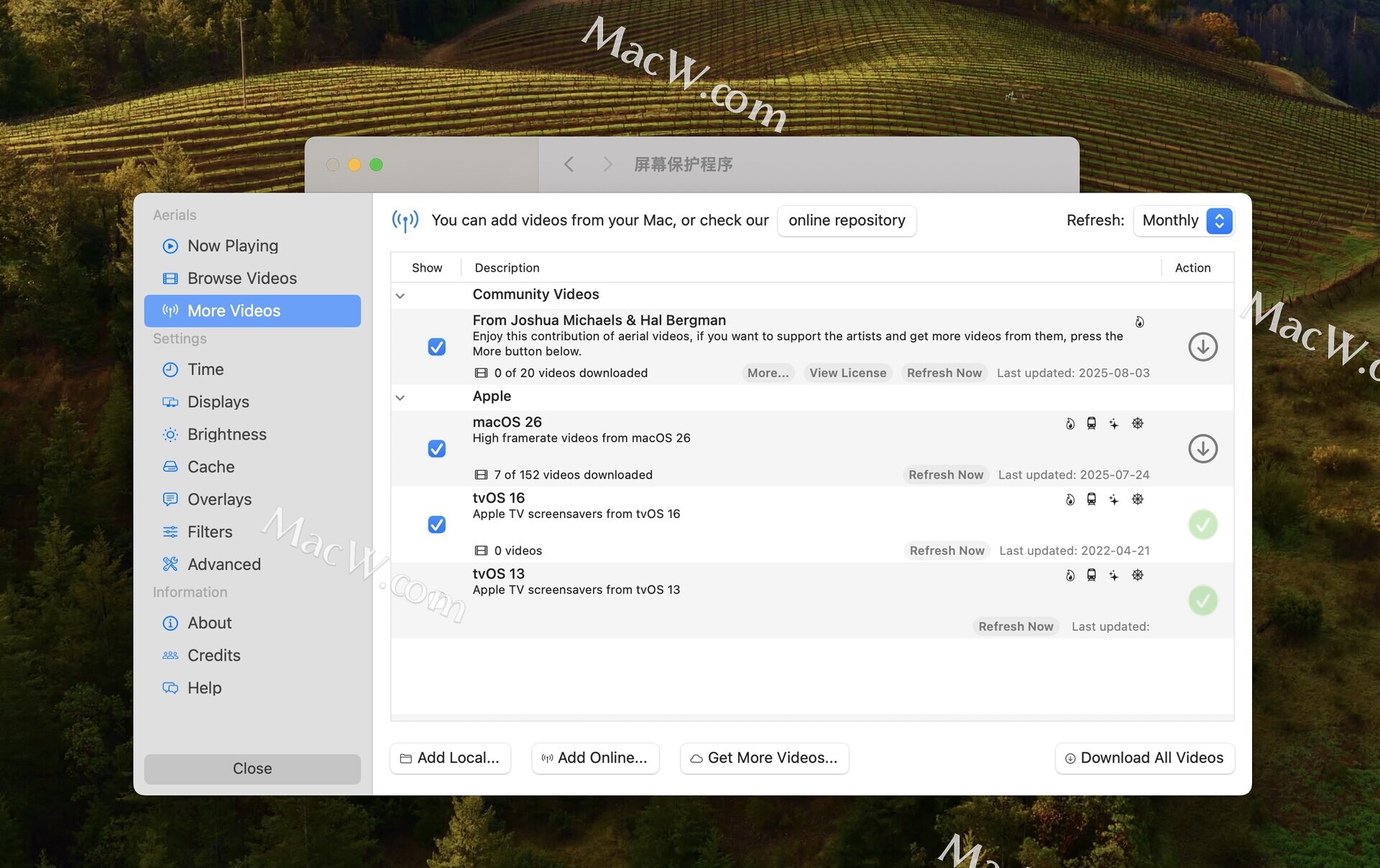This screenshot has height=868, width=1380.
Task: Click Refresh Now for tvOS 16
Action: pos(947,550)
